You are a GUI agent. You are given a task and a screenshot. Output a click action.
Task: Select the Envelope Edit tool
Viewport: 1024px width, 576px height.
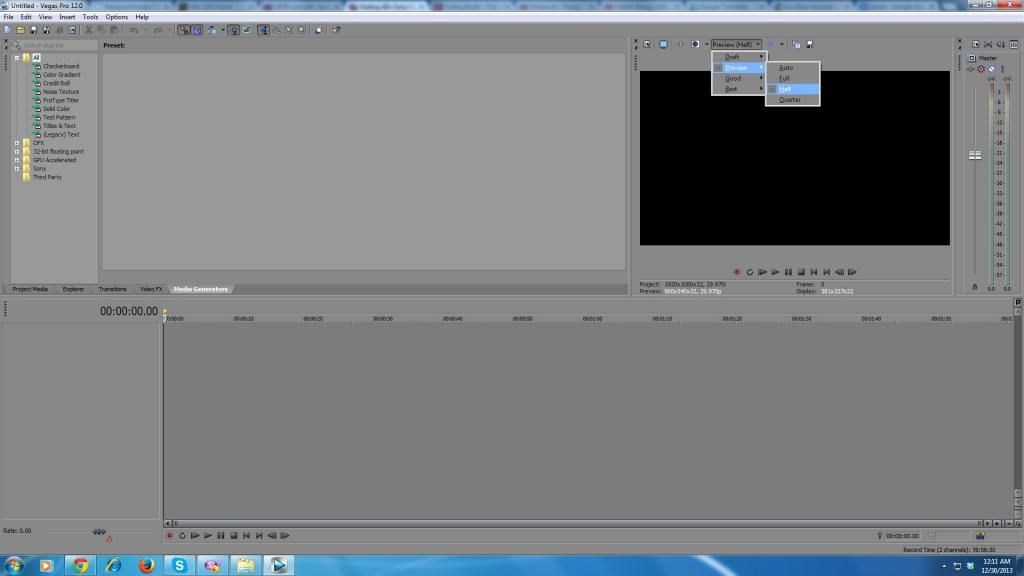pos(276,30)
